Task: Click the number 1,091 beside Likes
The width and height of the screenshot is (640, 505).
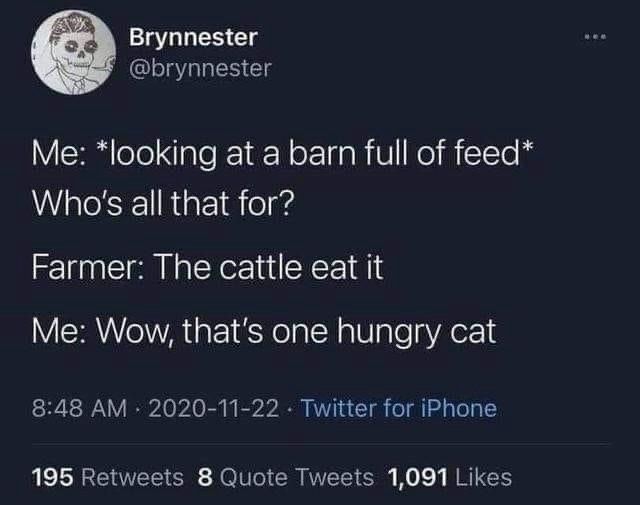Action: click(x=416, y=477)
